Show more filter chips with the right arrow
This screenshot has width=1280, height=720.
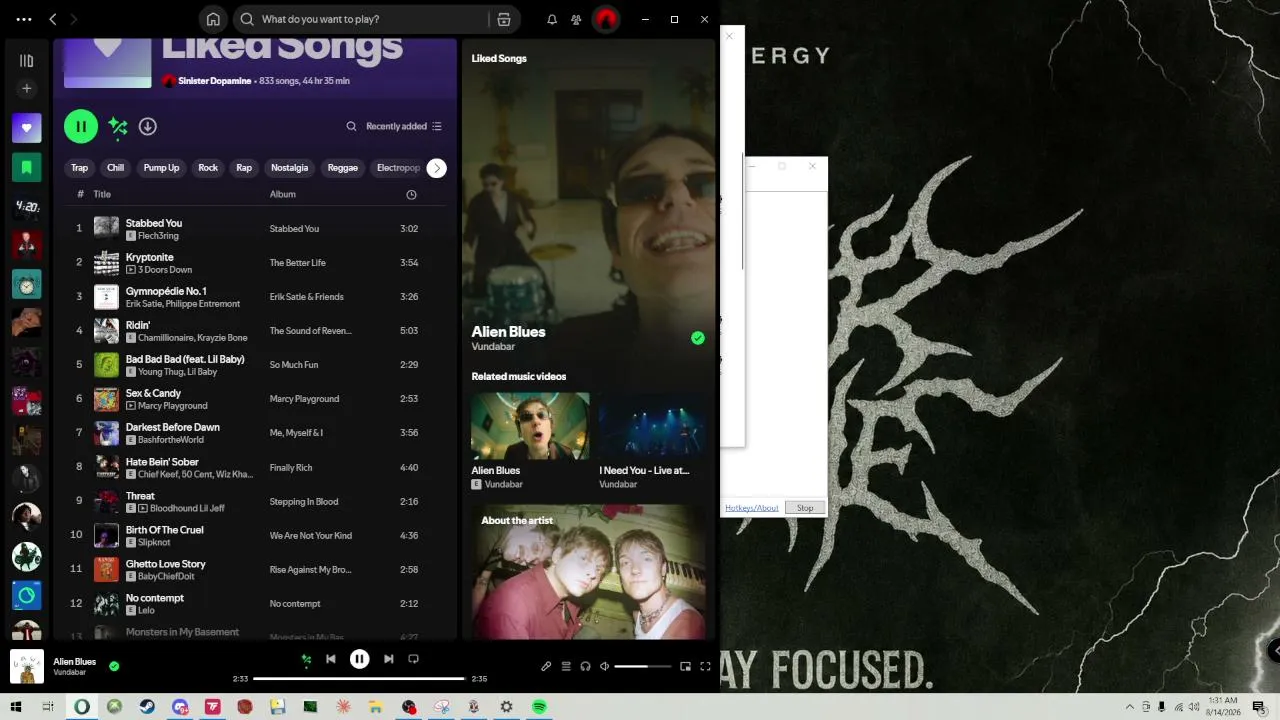pos(437,168)
